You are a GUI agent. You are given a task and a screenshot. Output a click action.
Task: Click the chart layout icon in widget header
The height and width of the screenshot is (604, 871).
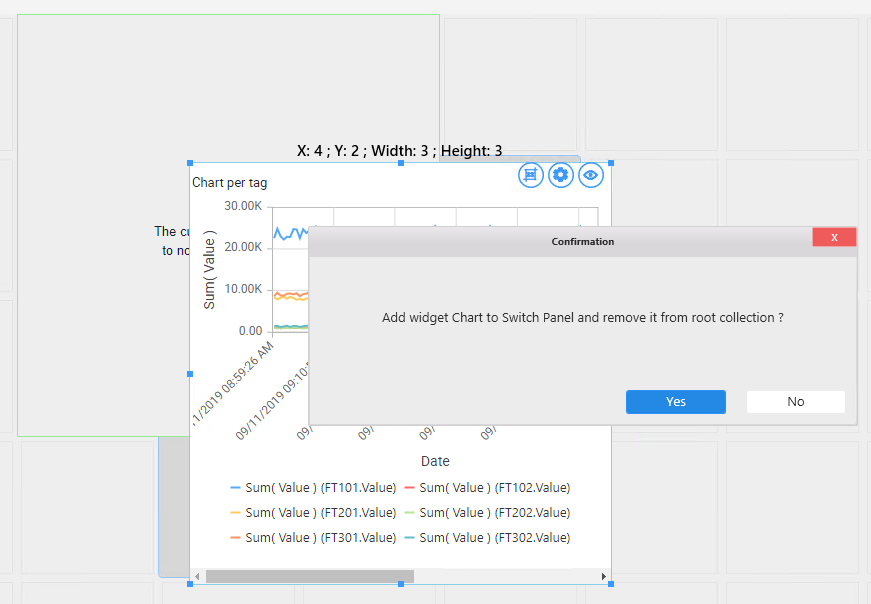pyautogui.click(x=530, y=175)
